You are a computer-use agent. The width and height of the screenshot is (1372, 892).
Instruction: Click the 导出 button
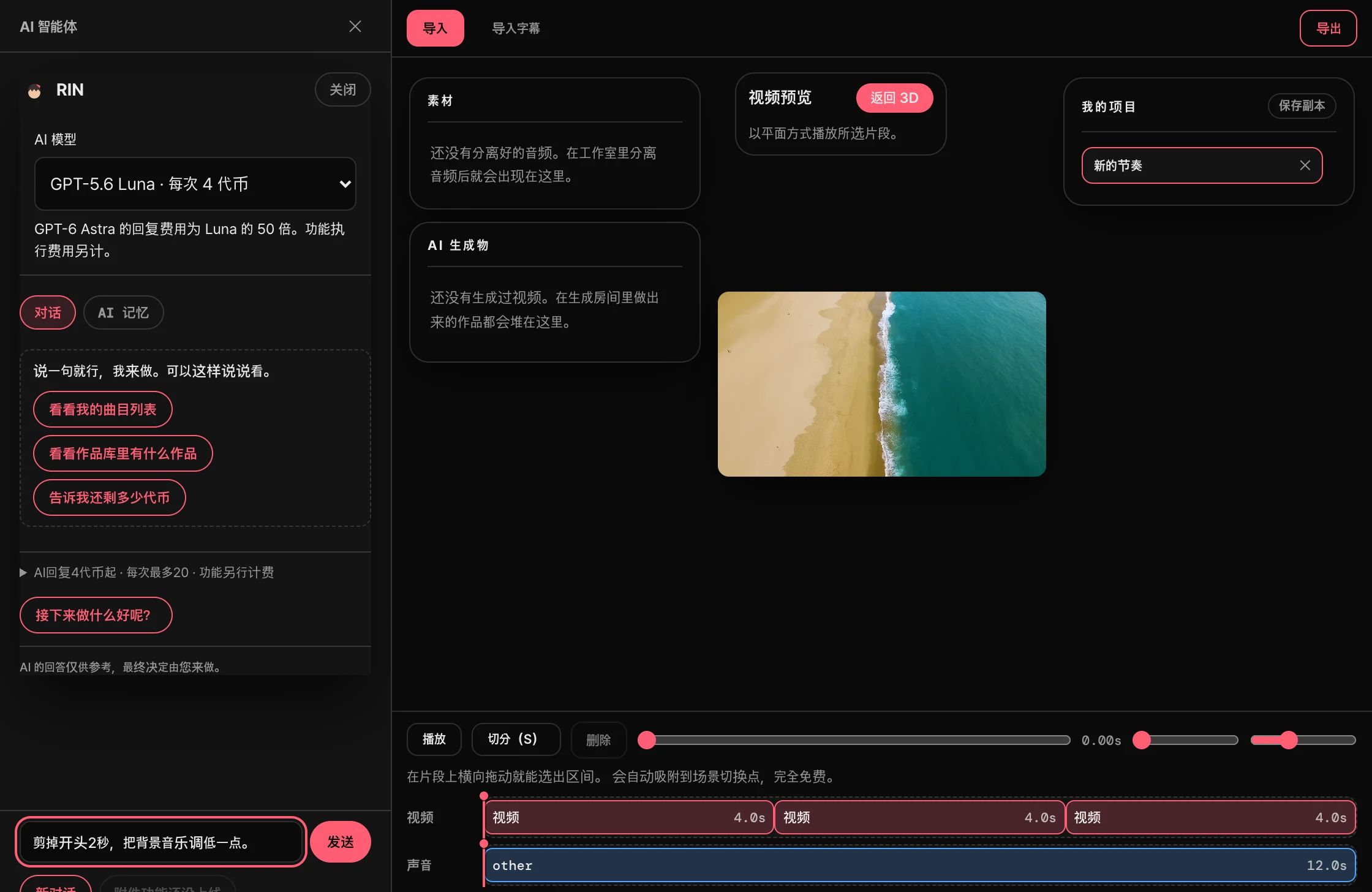[x=1328, y=28]
